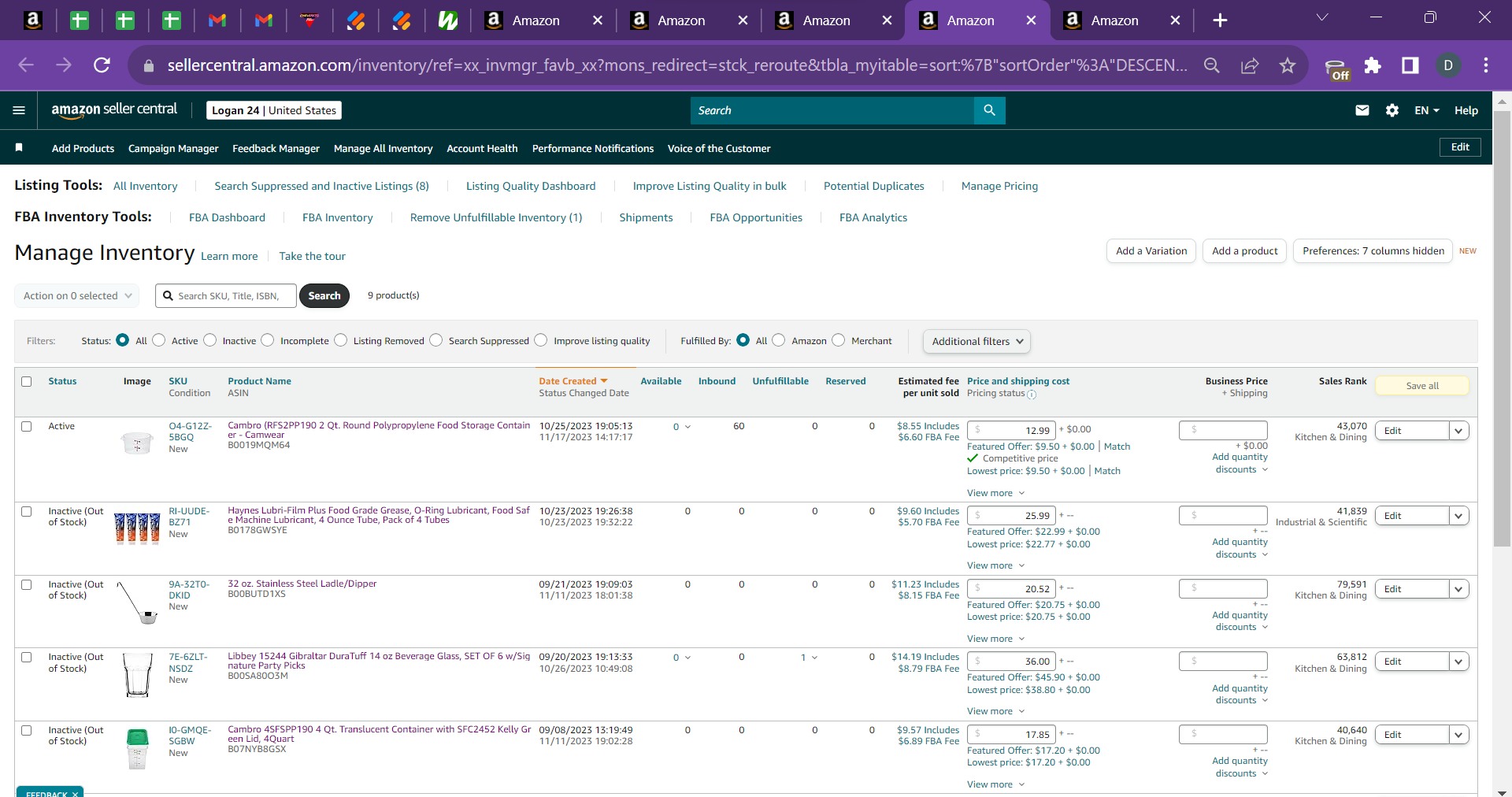Viewport: 1512px width, 797px height.
Task: Open Chrome profile D avatar
Action: [x=1448, y=65]
